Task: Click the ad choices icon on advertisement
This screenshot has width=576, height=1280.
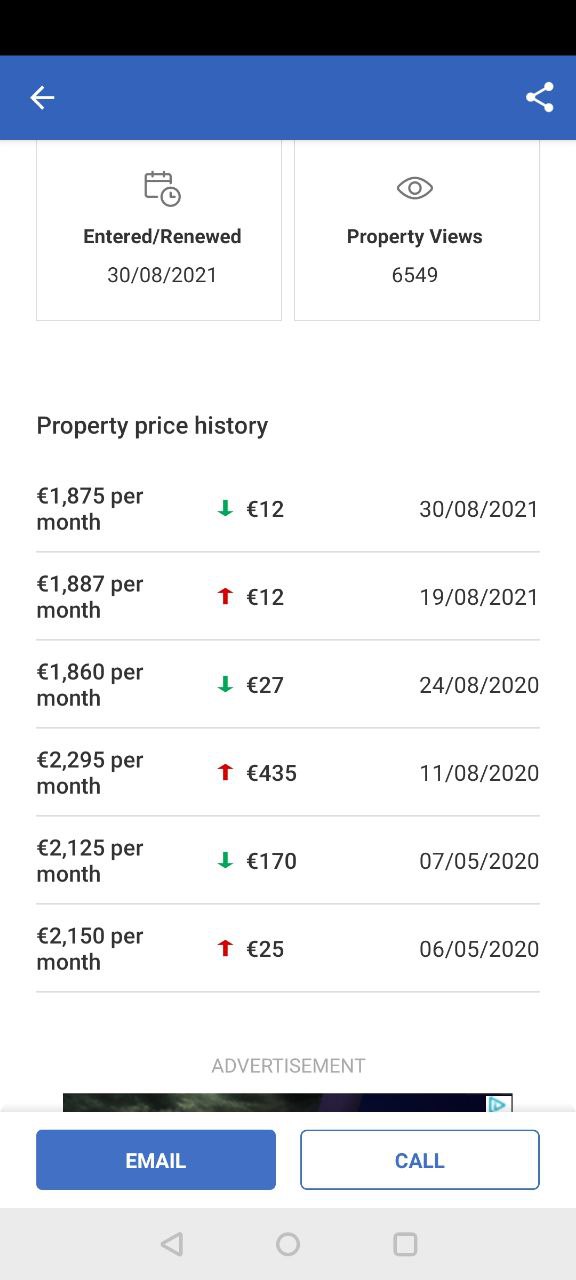Action: [x=499, y=1104]
